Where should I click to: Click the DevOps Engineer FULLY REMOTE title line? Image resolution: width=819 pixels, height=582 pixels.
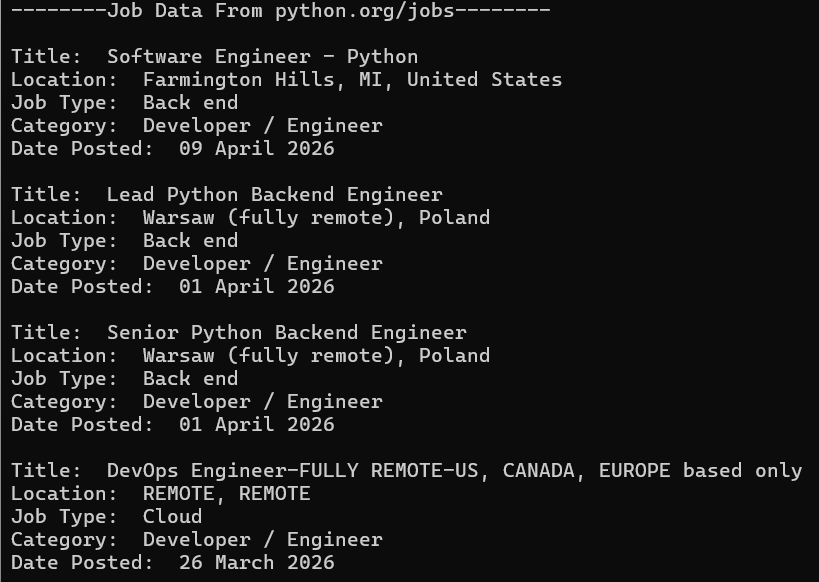454,471
